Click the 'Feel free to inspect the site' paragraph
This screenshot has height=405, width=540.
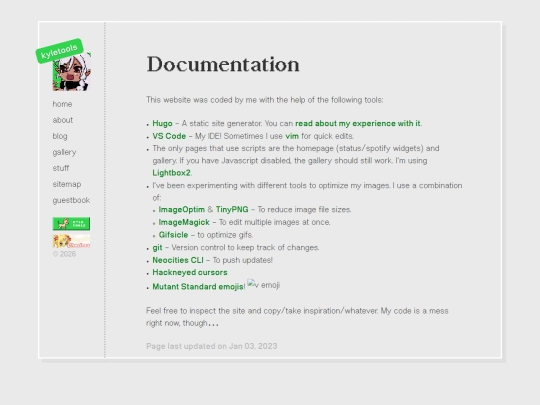[297, 317]
